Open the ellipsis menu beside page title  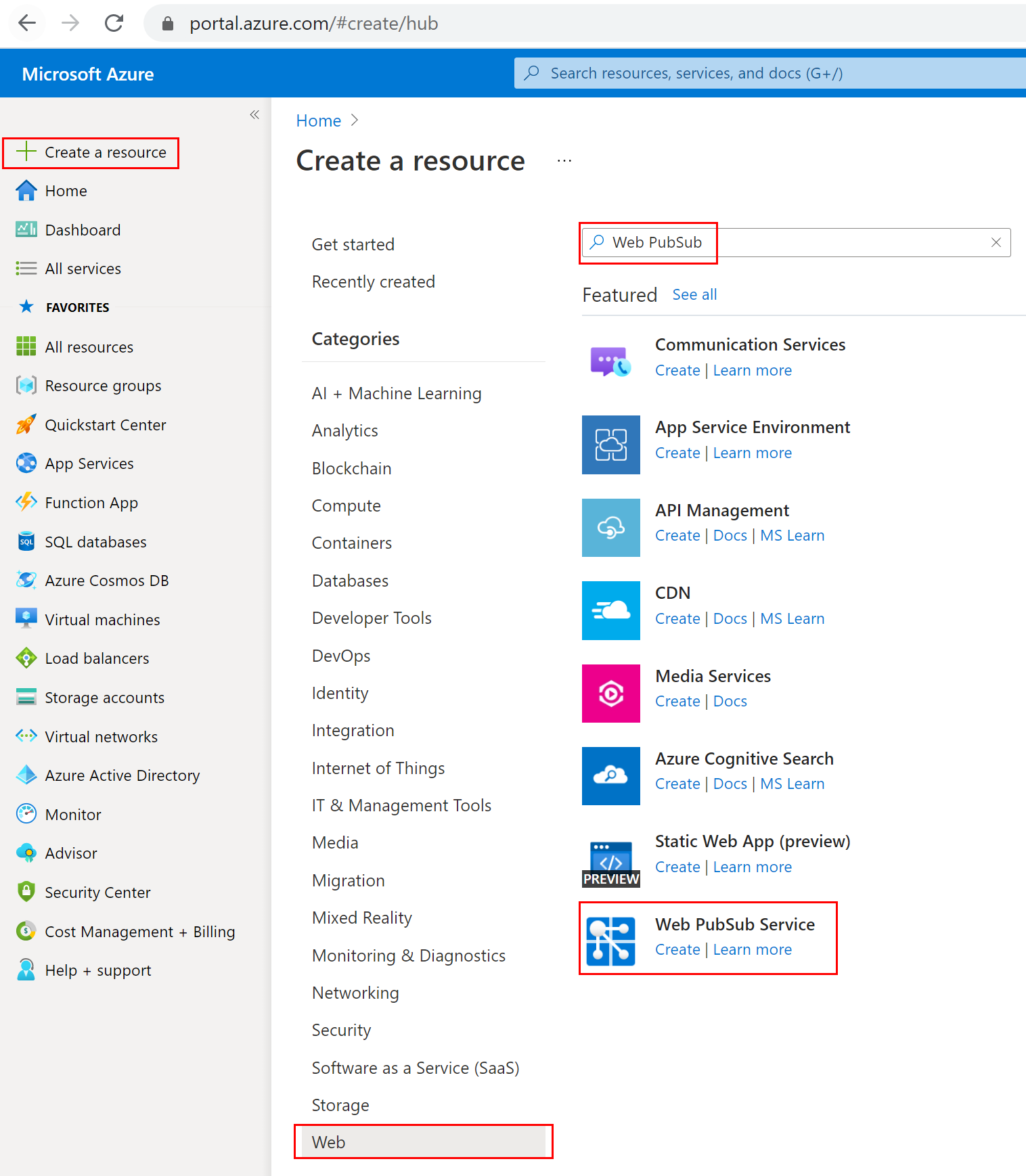[x=564, y=161]
